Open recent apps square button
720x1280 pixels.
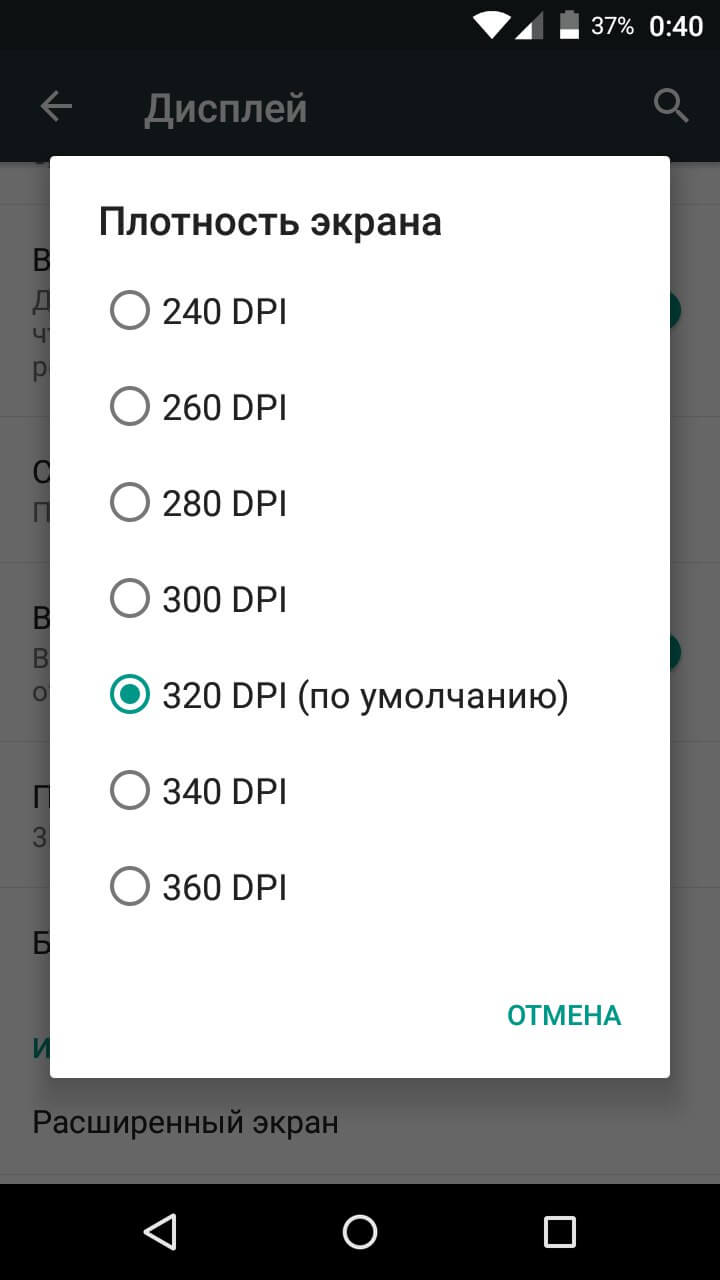point(559,1231)
